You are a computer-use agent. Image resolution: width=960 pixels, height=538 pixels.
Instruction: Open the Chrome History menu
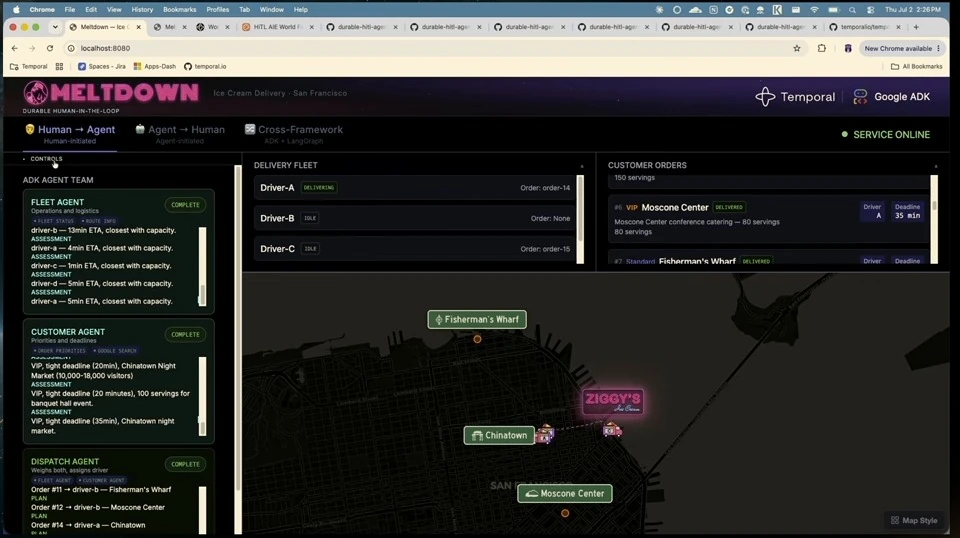coord(142,10)
